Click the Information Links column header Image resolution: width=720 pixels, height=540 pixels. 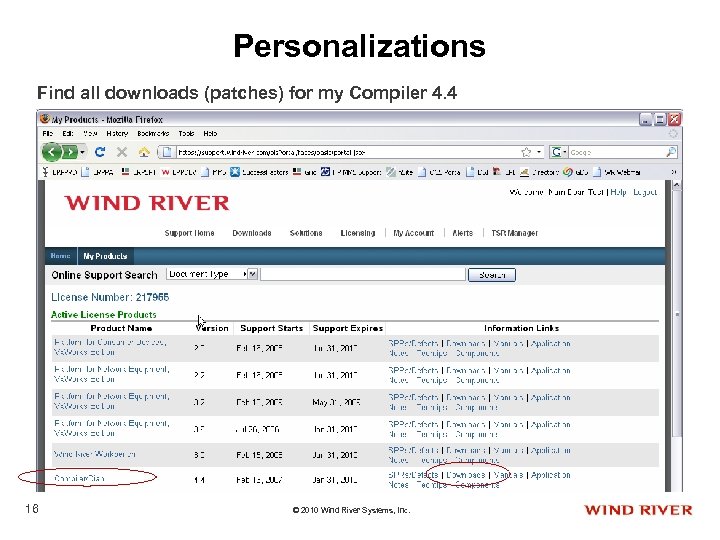[x=521, y=328]
